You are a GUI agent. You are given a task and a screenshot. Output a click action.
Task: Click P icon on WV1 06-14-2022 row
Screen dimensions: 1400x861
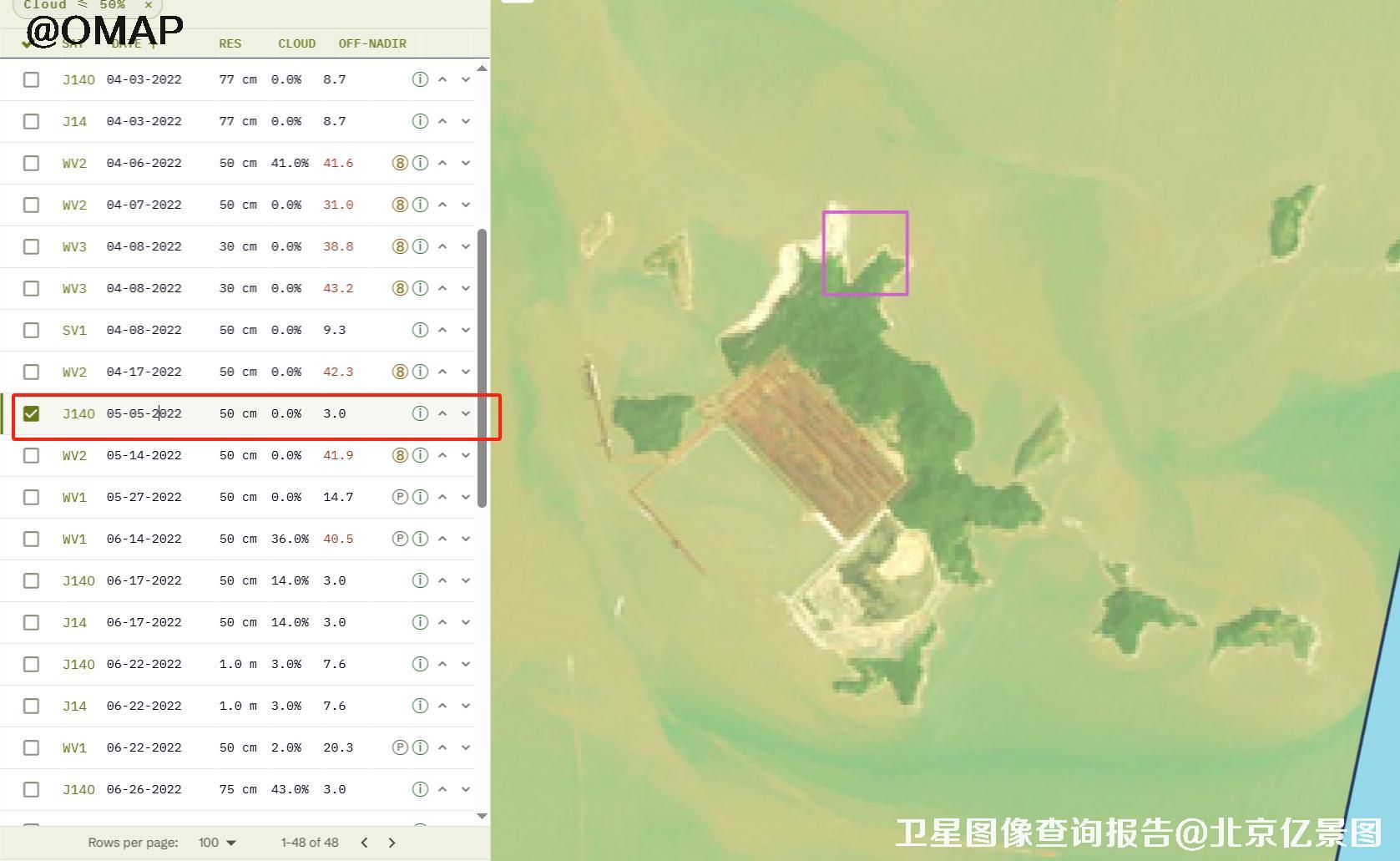(x=400, y=539)
